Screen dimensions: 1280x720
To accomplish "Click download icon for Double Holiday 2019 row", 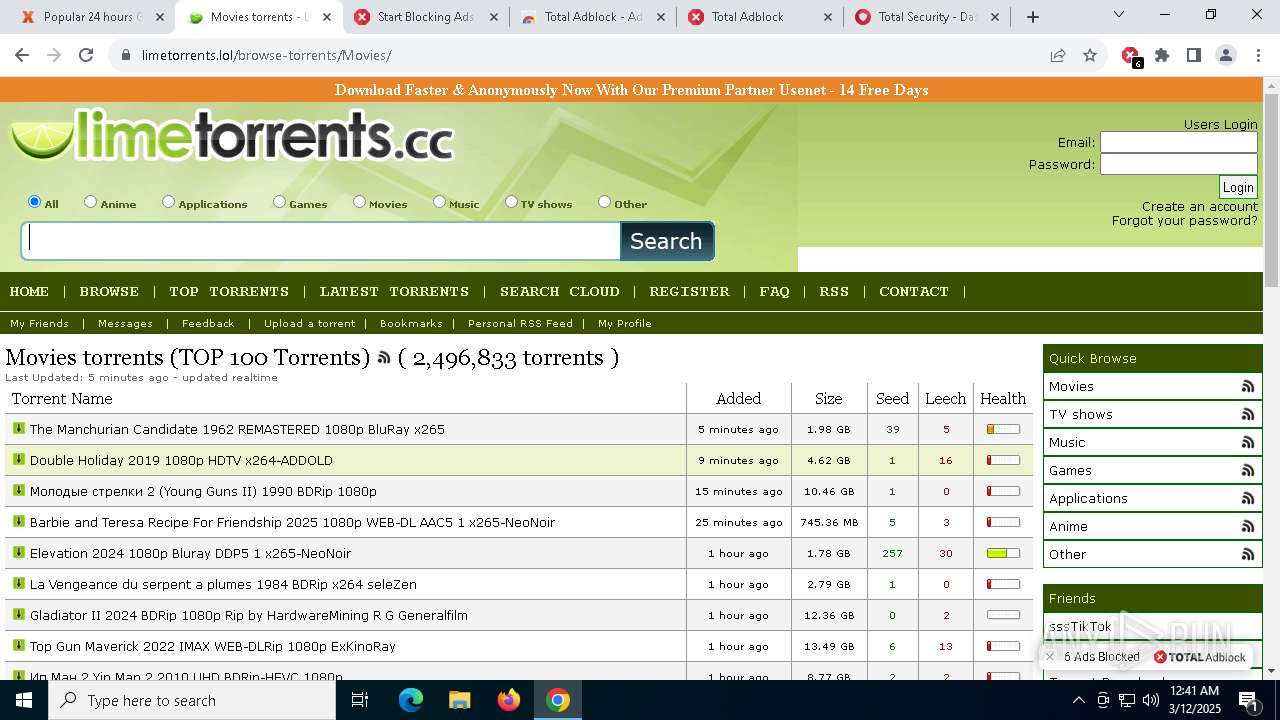I will (18, 459).
